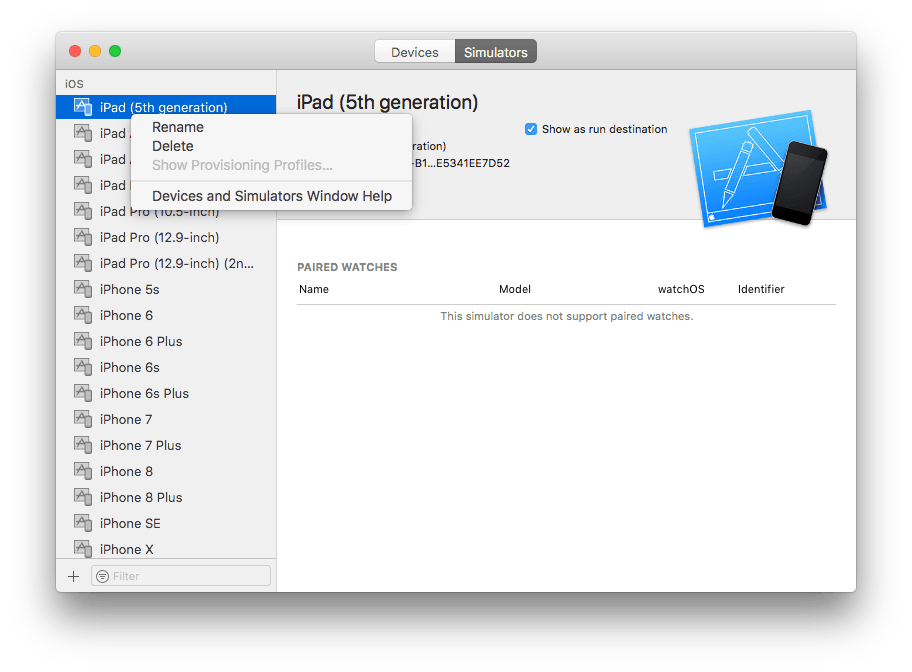Select iPhone 6s simulator row
Screen dimensions: 912x672
[166, 367]
